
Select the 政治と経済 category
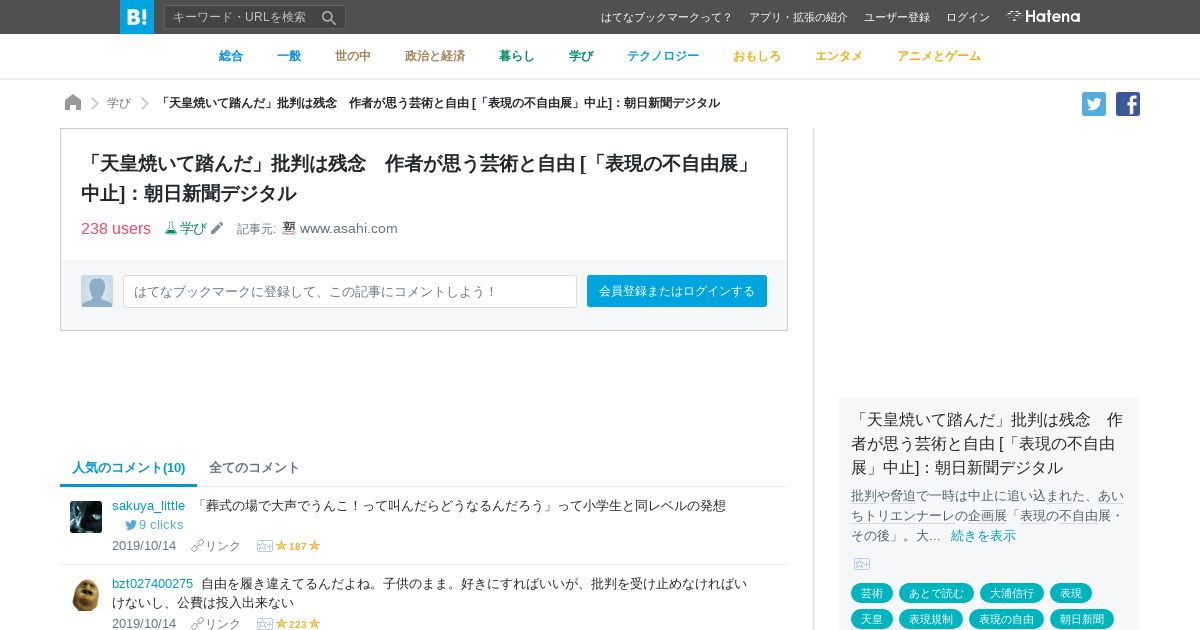[435, 56]
